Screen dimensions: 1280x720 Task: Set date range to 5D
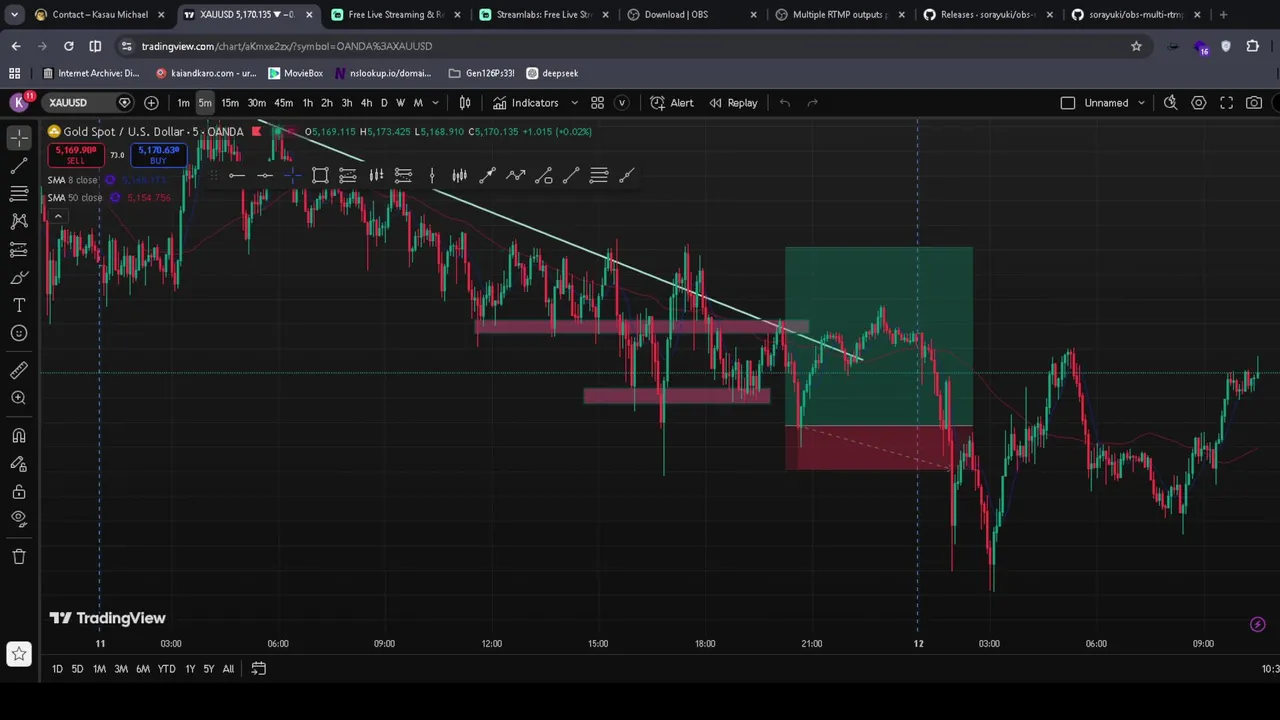click(x=77, y=669)
